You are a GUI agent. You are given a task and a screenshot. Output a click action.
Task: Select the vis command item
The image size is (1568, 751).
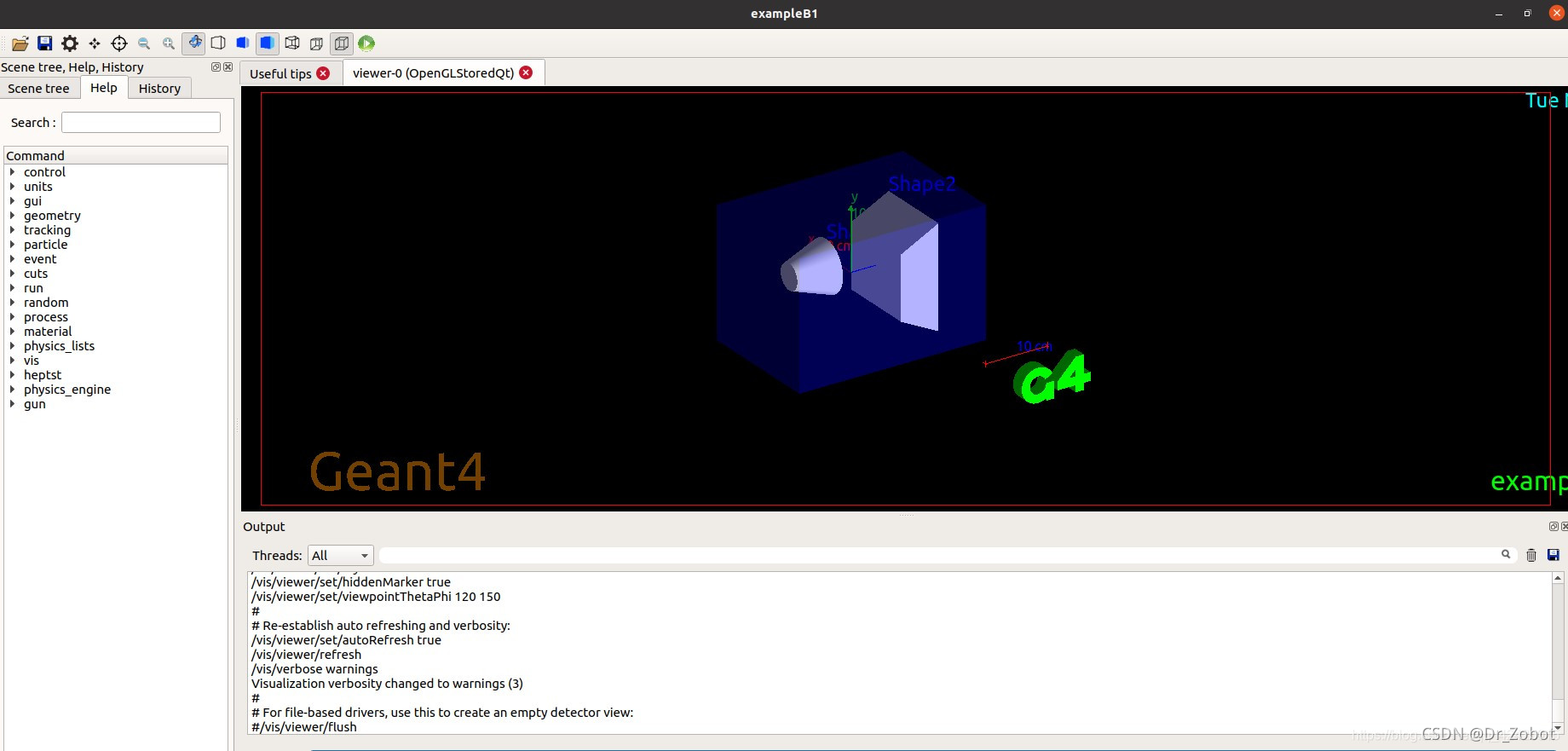pos(32,361)
